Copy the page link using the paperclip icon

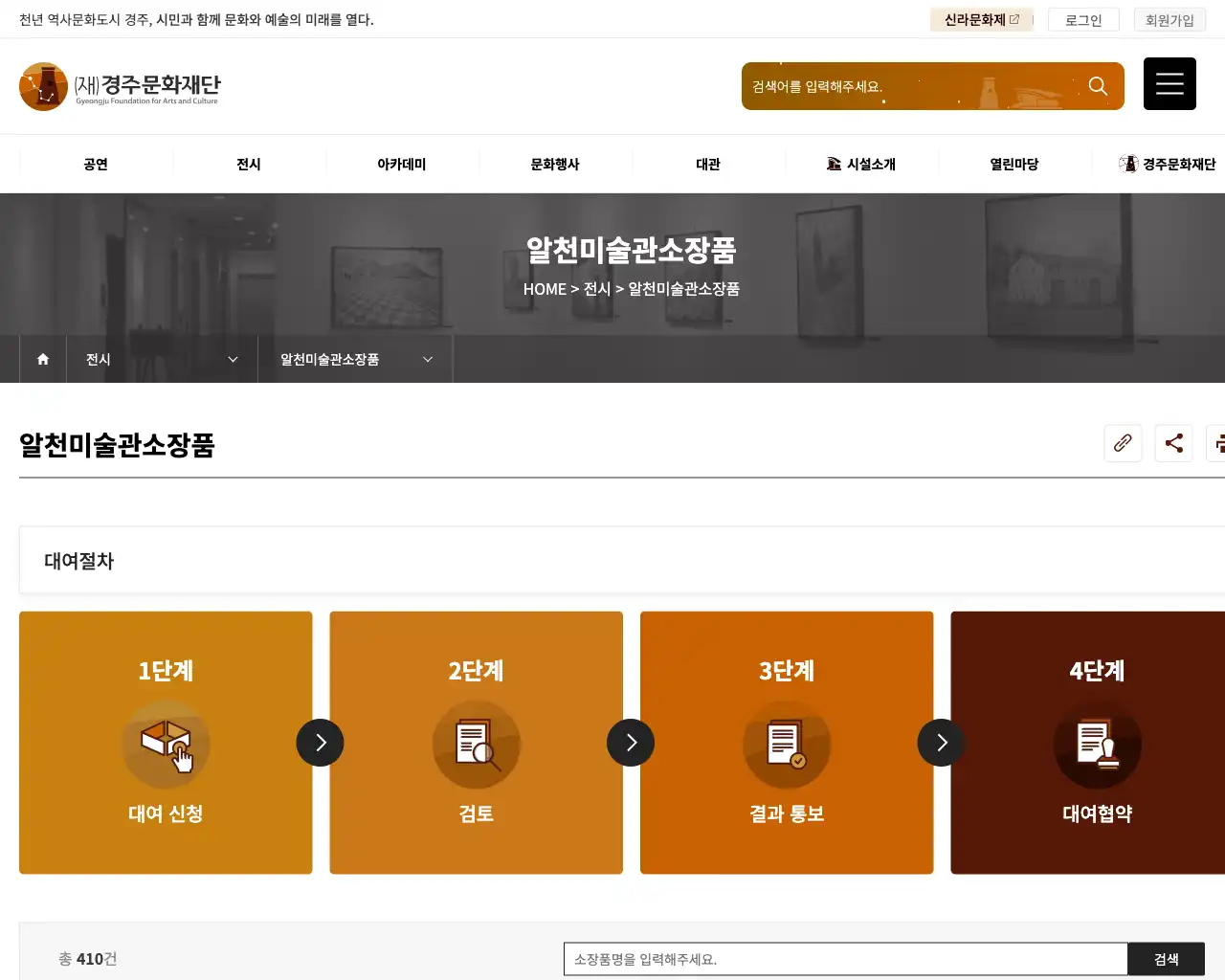(x=1123, y=443)
